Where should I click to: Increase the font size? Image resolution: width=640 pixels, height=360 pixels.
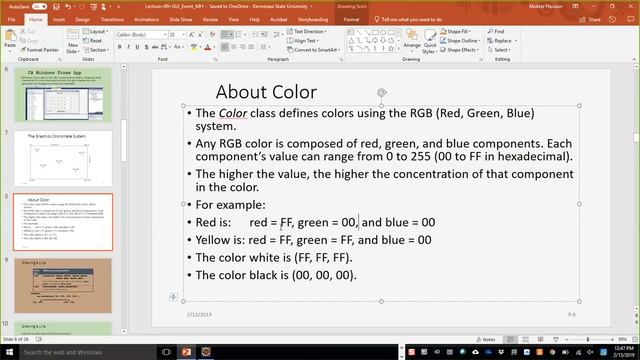click(191, 35)
